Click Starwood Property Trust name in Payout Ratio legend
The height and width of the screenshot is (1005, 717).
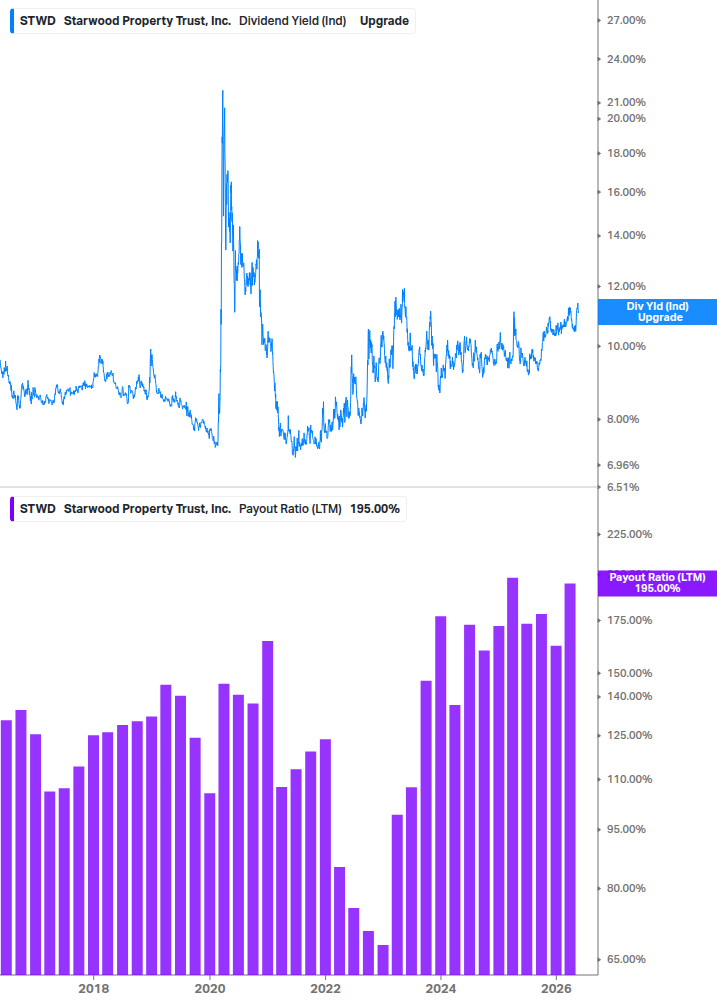coord(147,509)
